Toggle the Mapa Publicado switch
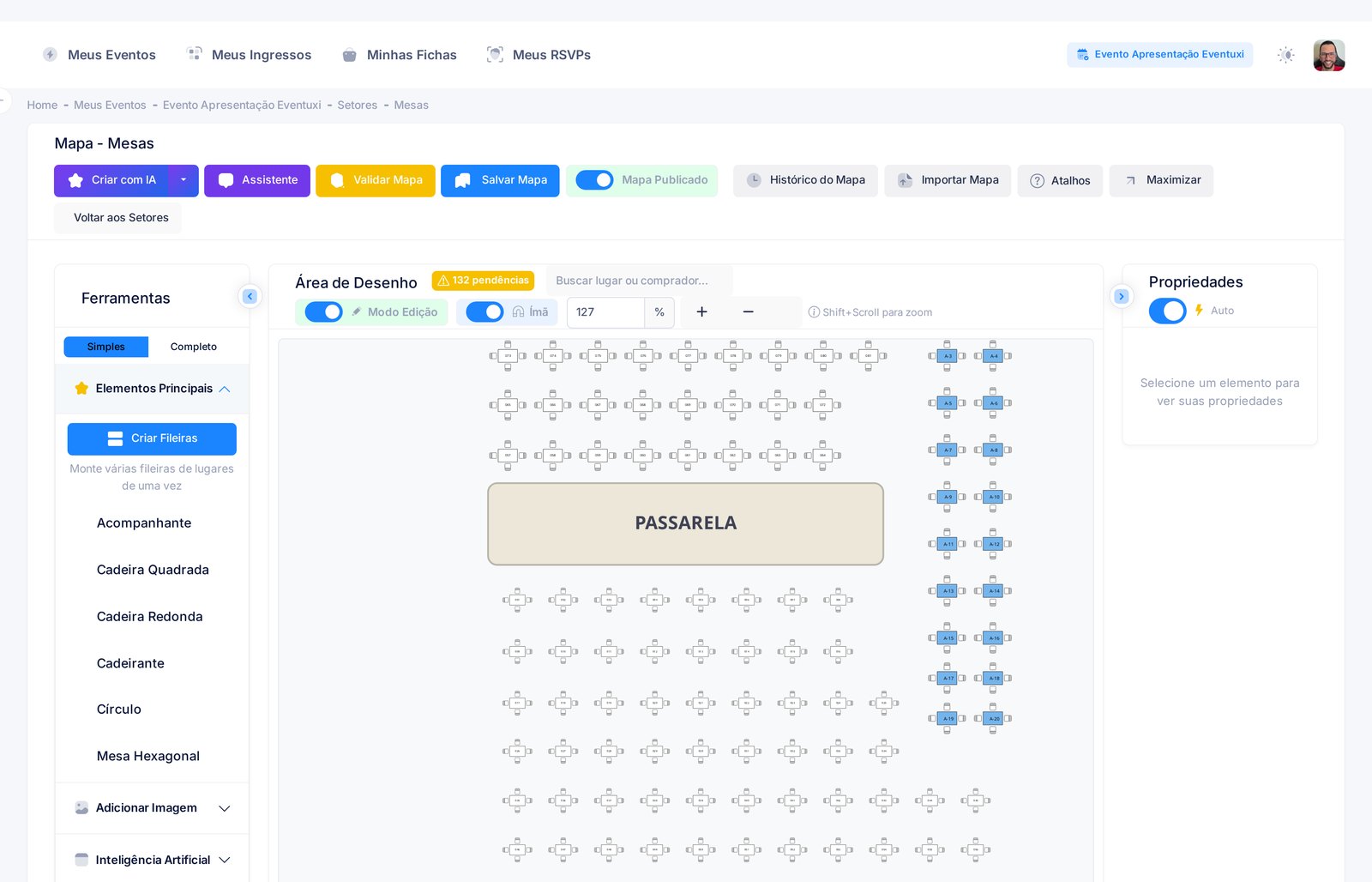The image size is (1372, 882). tap(594, 180)
